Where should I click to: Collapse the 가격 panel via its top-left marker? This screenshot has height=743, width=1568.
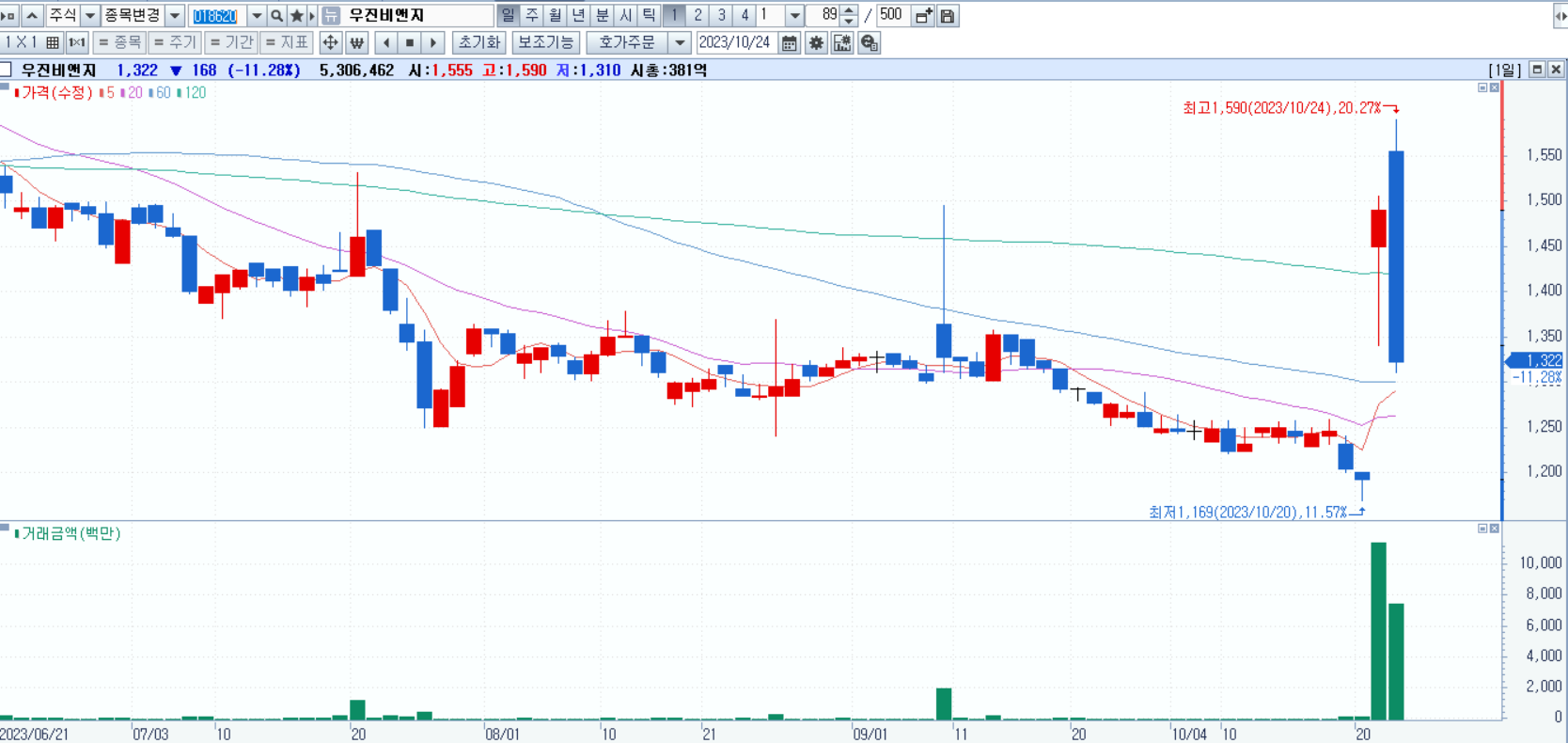(x=5, y=86)
